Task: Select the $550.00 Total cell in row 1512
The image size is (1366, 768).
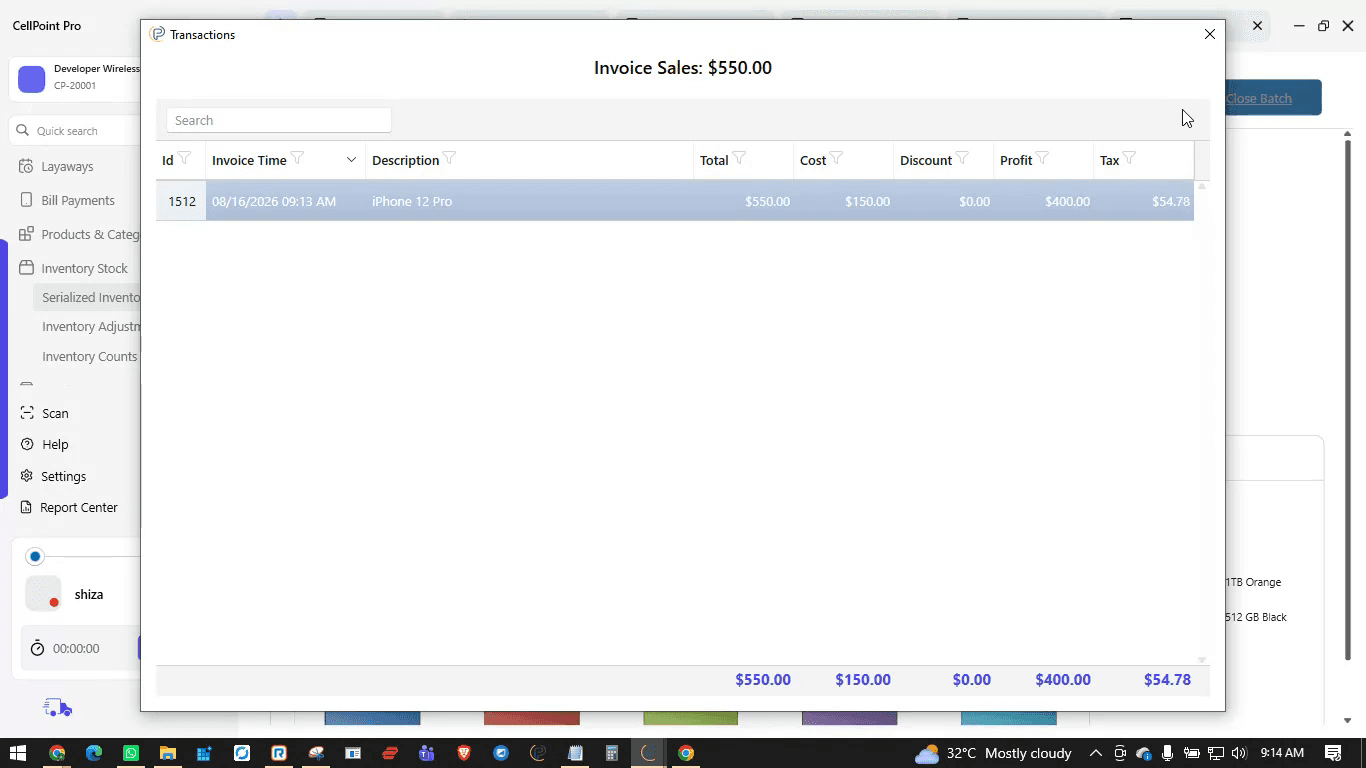Action: 744,201
